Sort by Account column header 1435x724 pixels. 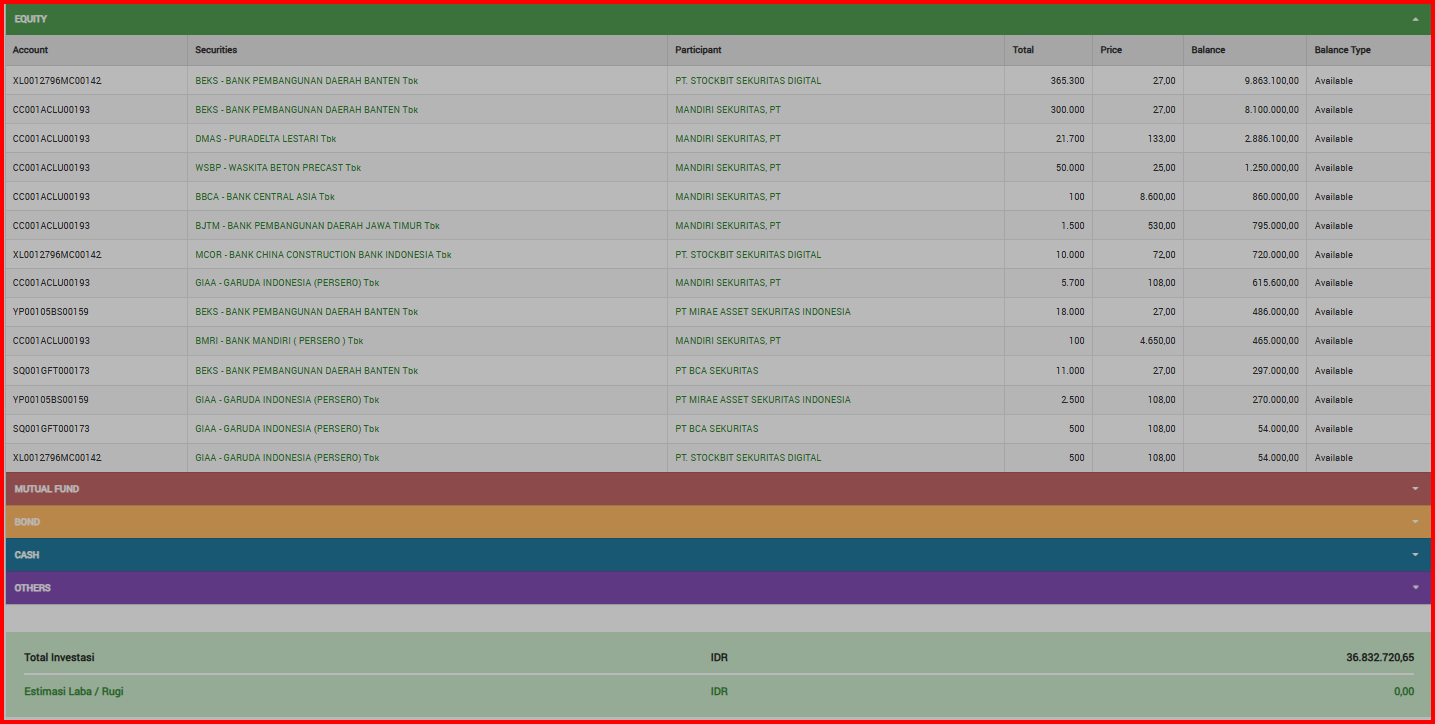click(x=31, y=50)
